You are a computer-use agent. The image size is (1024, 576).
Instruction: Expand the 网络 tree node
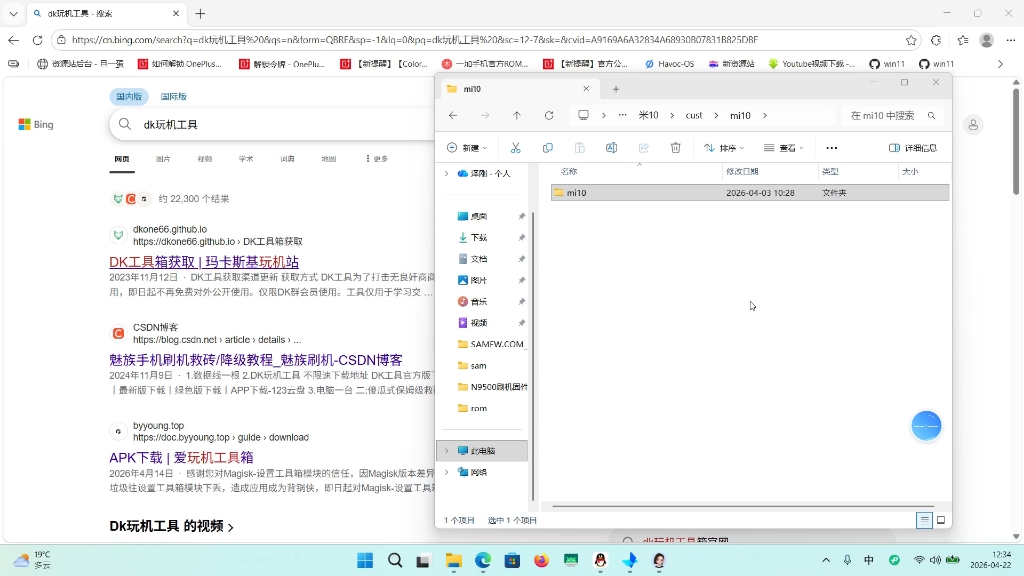tap(447, 472)
